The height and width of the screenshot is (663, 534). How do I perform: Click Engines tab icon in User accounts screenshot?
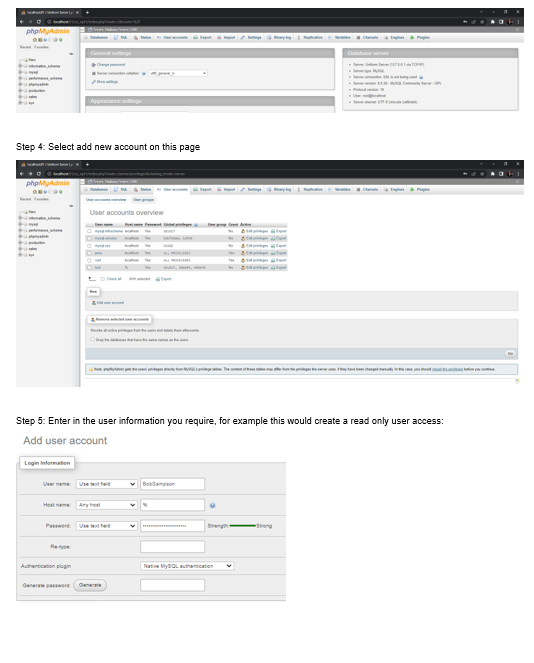386,189
